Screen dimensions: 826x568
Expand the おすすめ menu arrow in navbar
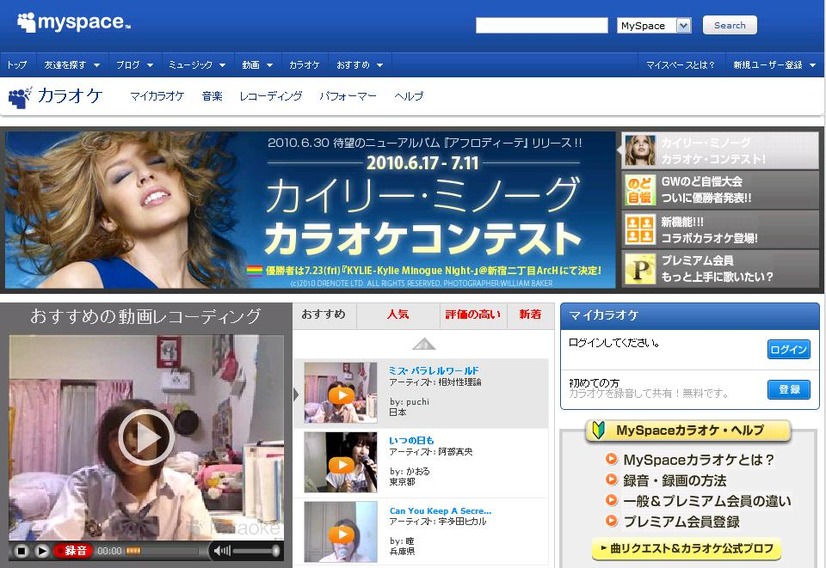(x=380, y=65)
